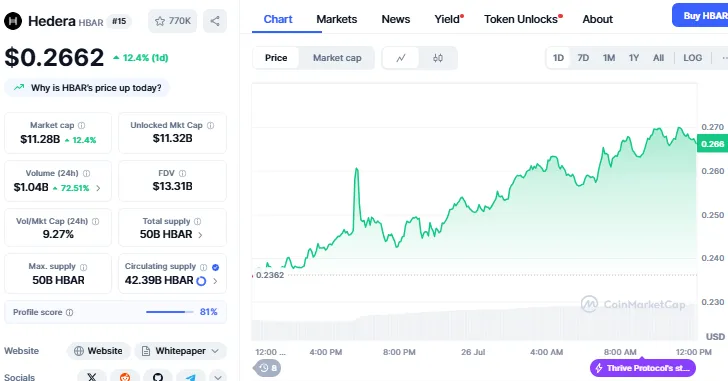Open the Reddit social link icon
The height and width of the screenshot is (381, 728).
pyautogui.click(x=125, y=376)
